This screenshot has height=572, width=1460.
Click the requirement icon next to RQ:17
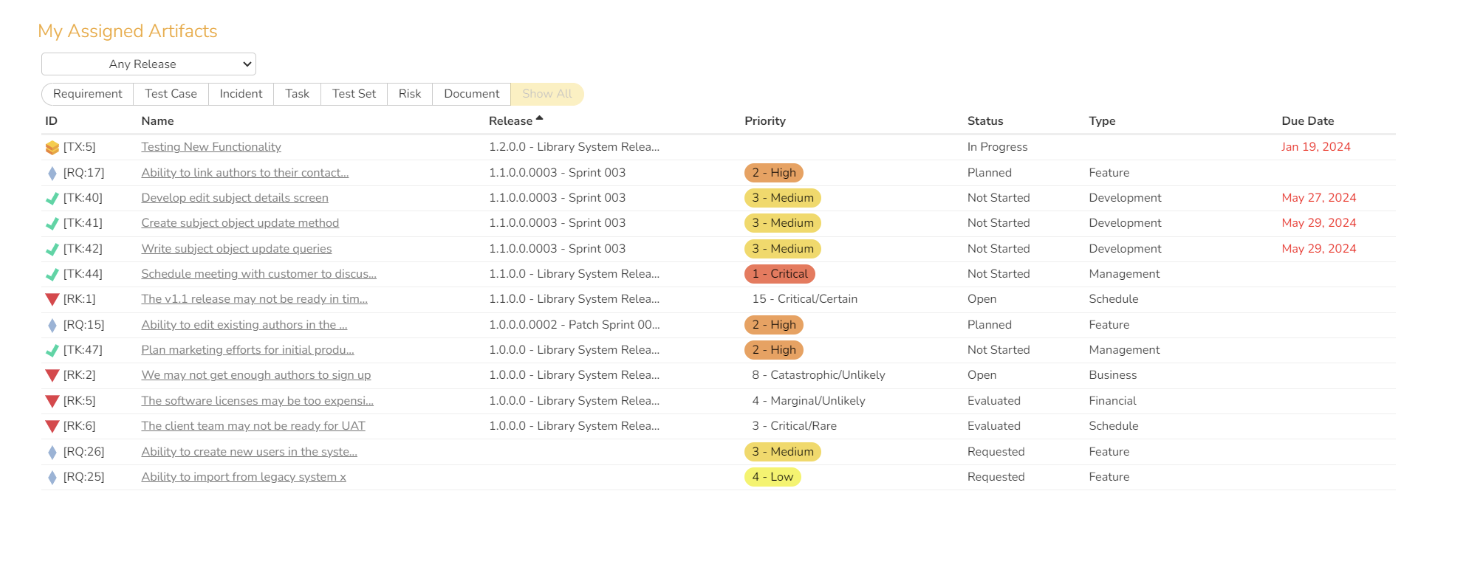(52, 173)
